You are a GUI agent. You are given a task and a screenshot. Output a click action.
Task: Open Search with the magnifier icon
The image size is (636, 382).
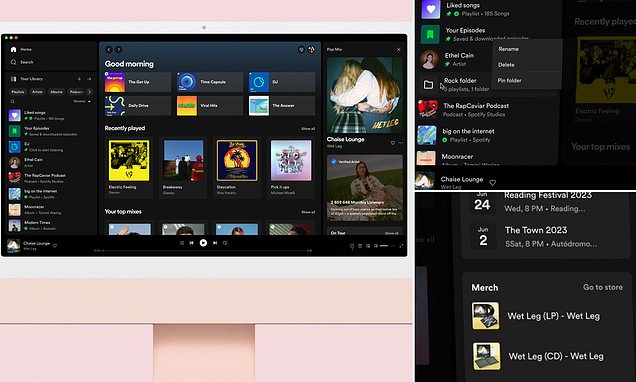[13, 62]
